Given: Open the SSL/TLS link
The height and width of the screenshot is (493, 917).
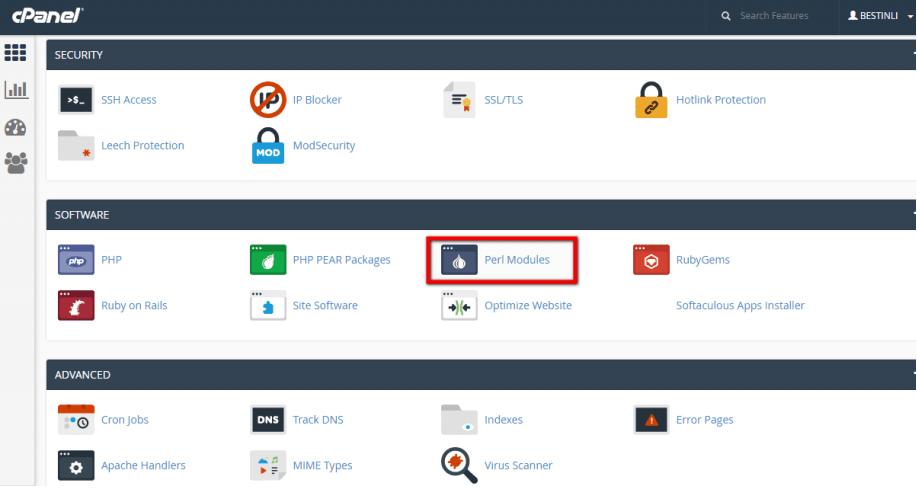Looking at the screenshot, I should click(504, 100).
